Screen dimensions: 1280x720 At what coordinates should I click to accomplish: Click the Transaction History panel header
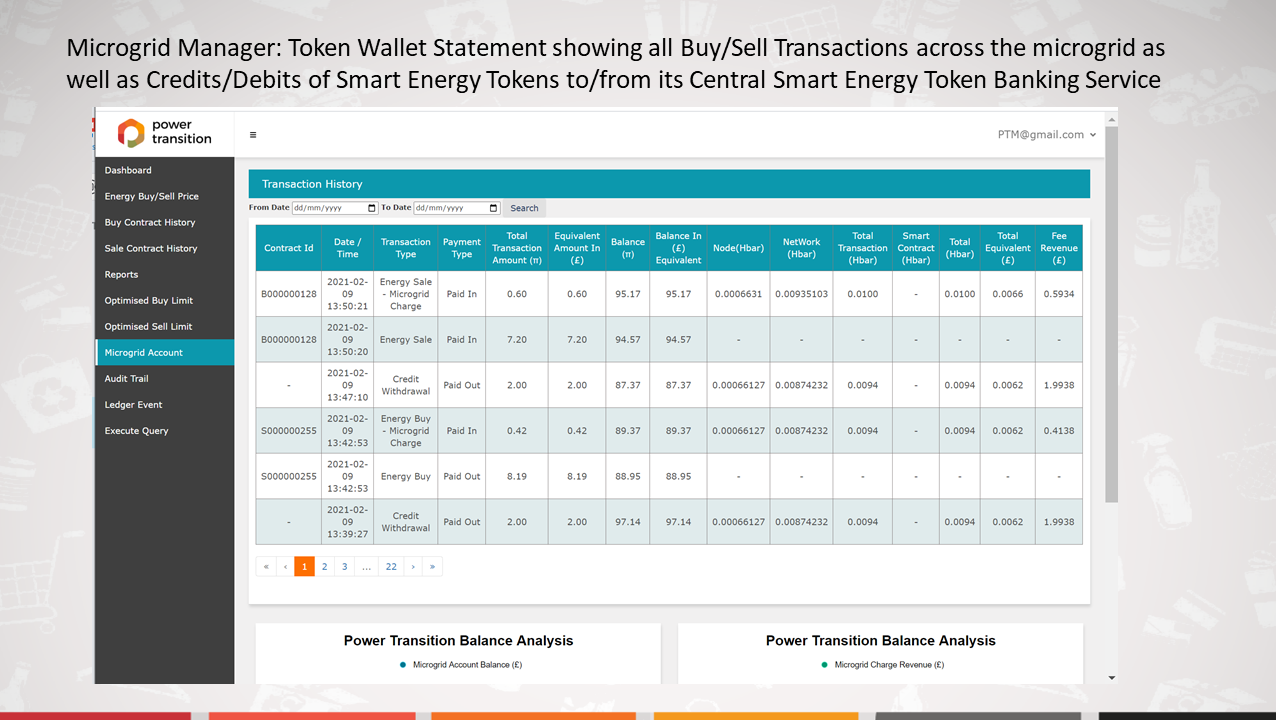pos(669,184)
